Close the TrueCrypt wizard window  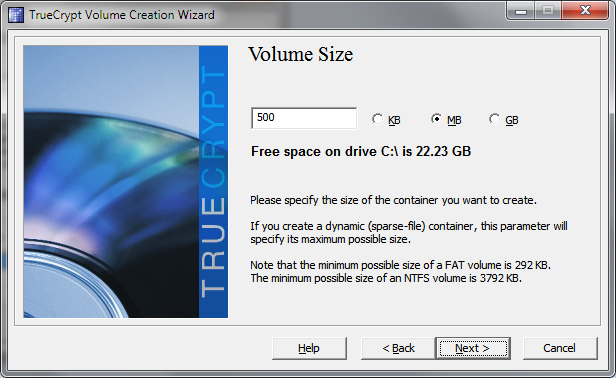point(585,11)
